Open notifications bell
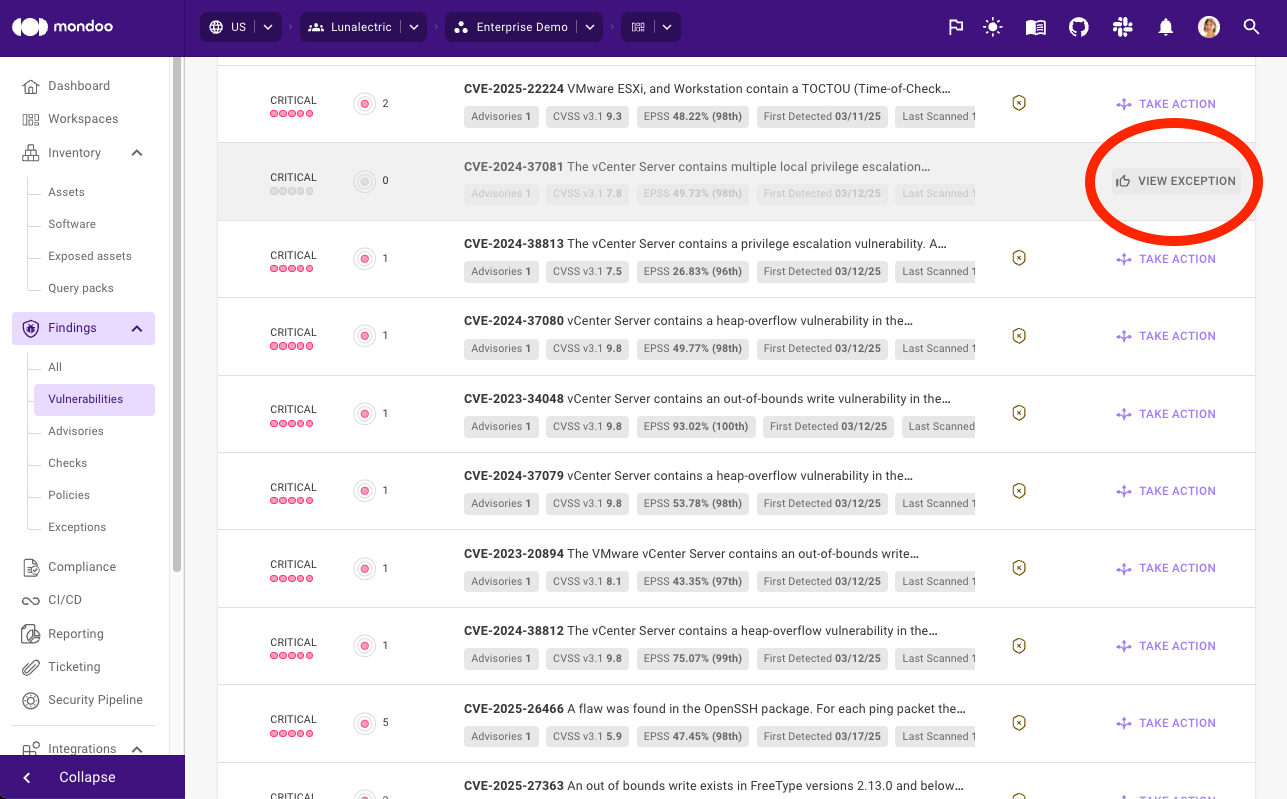The height and width of the screenshot is (799, 1287). click(1165, 27)
